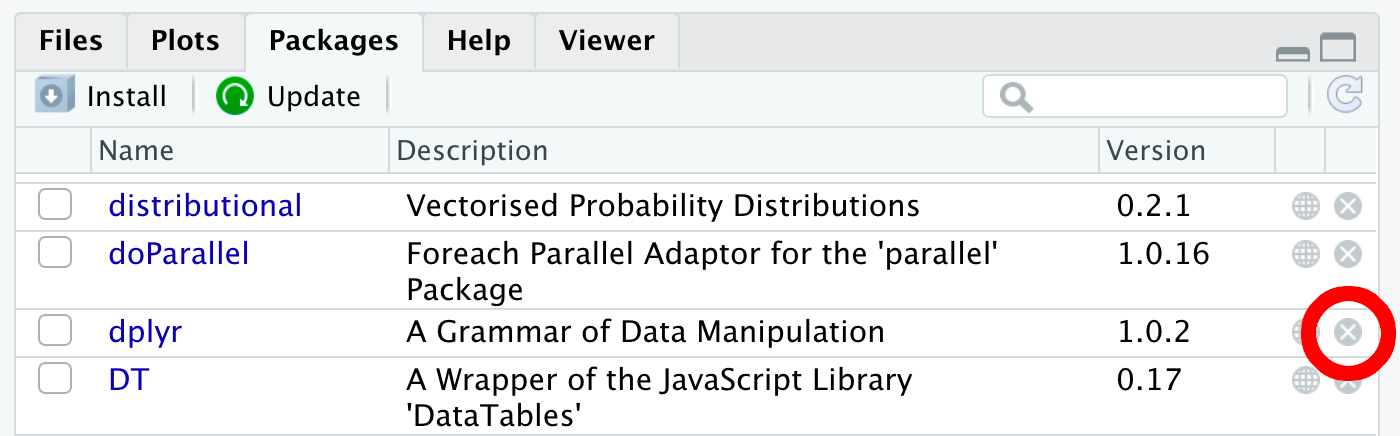Switch to the Plots tab

[185, 41]
